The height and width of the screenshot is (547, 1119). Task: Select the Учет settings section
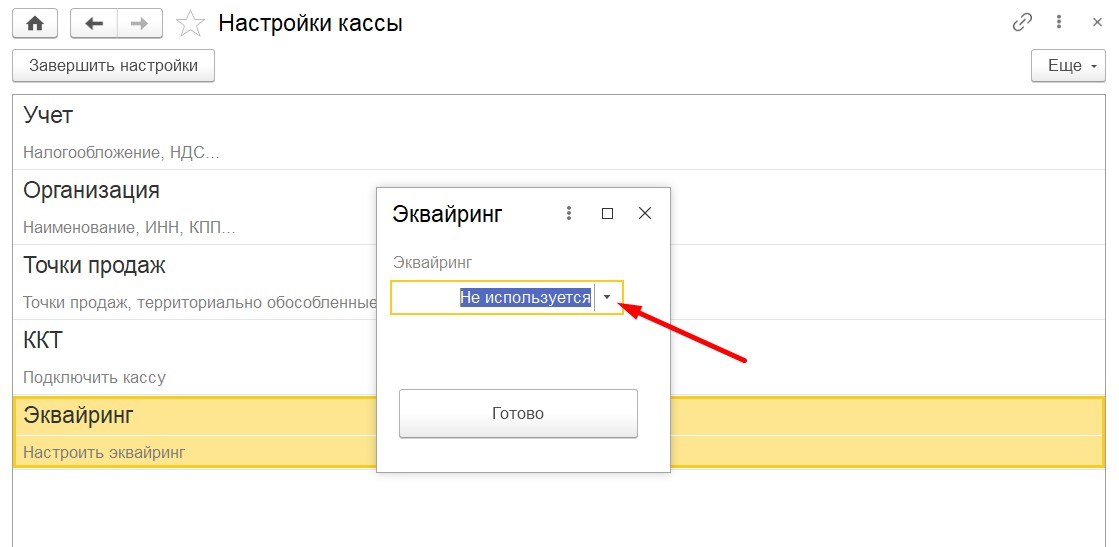tap(559, 133)
